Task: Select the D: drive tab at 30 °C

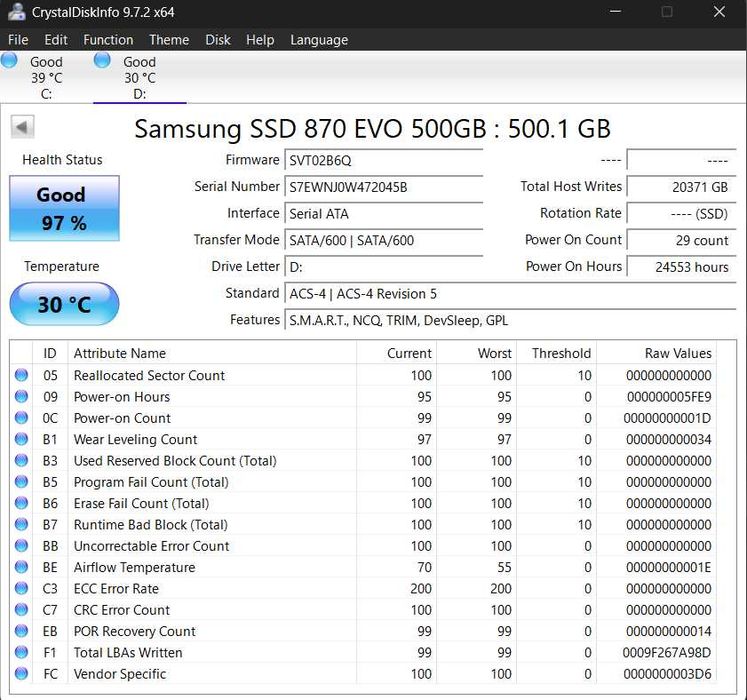Action: tap(140, 78)
